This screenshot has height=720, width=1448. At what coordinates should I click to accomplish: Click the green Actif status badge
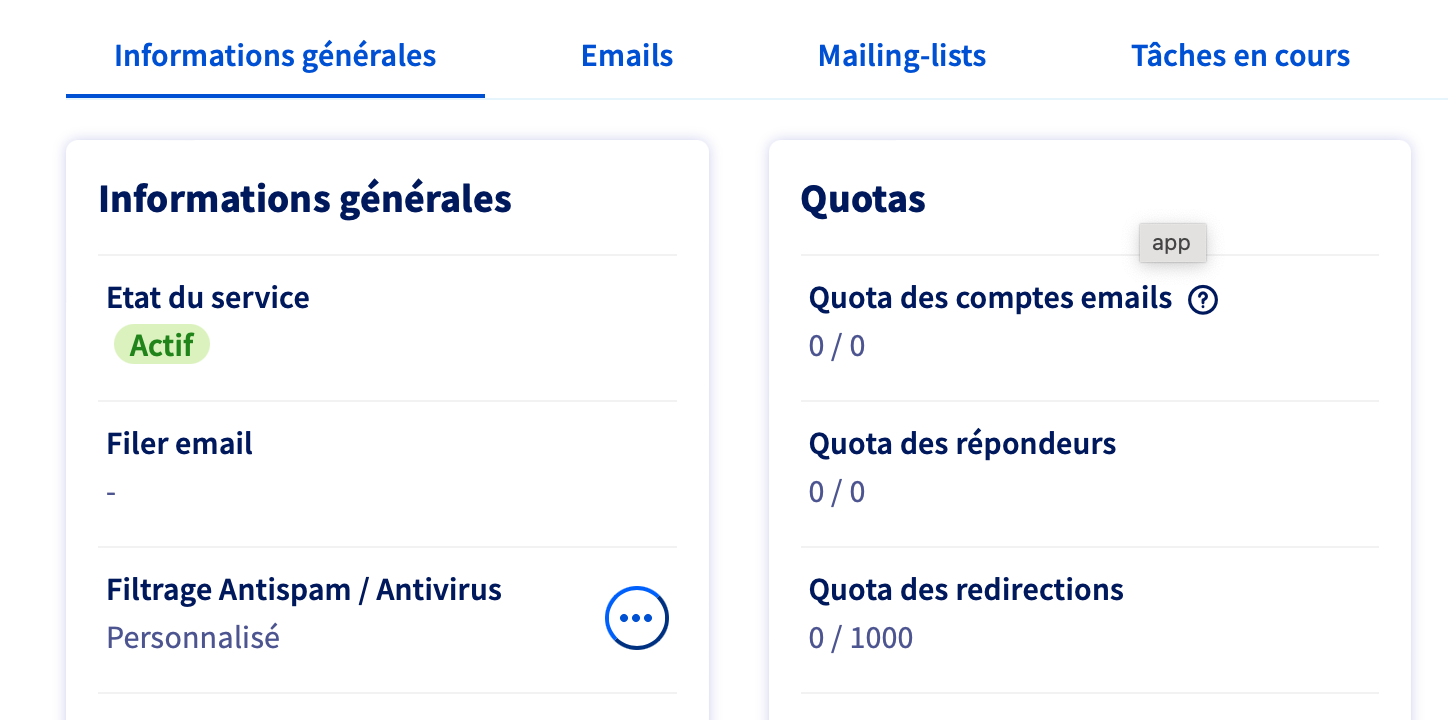tap(162, 344)
